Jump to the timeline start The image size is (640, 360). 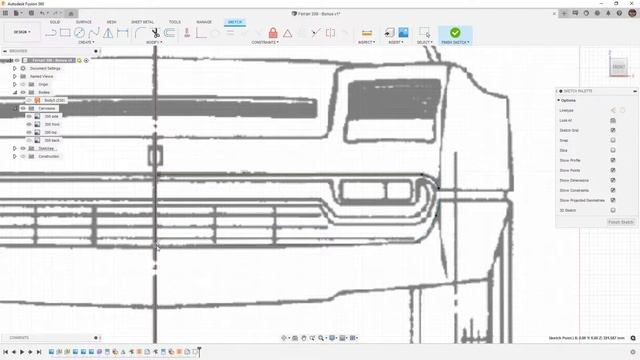[6, 352]
